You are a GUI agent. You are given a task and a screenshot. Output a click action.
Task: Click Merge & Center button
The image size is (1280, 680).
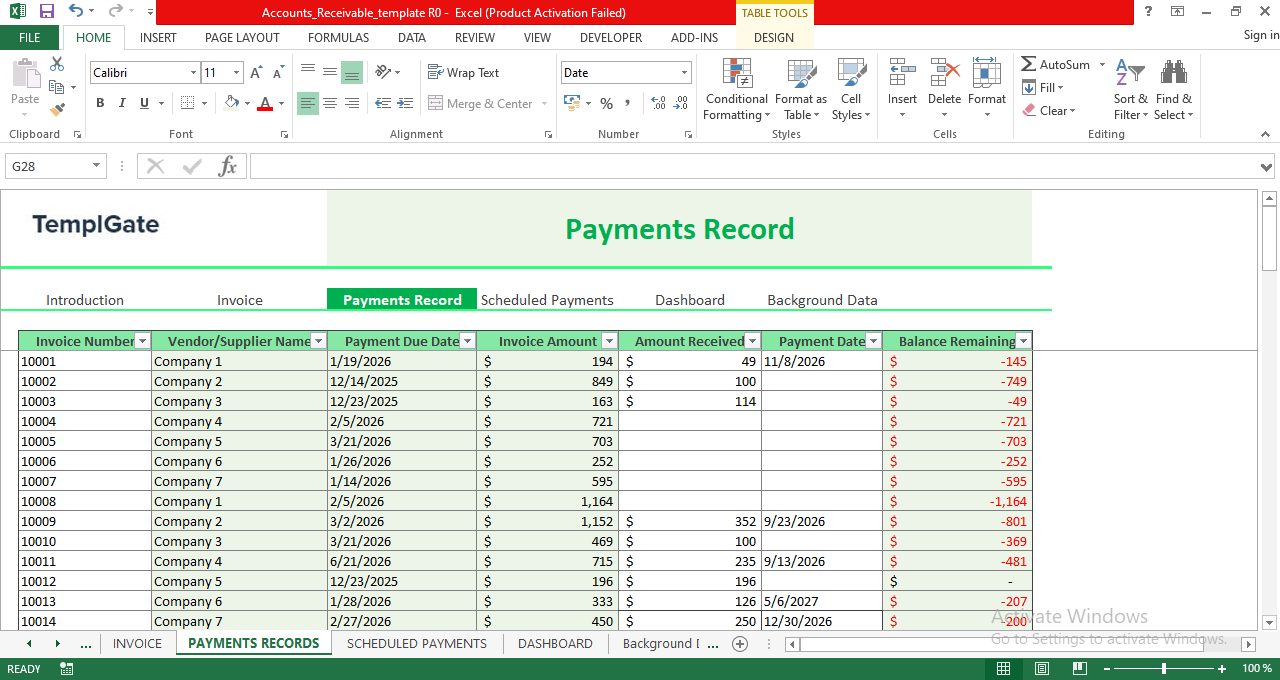click(x=480, y=103)
